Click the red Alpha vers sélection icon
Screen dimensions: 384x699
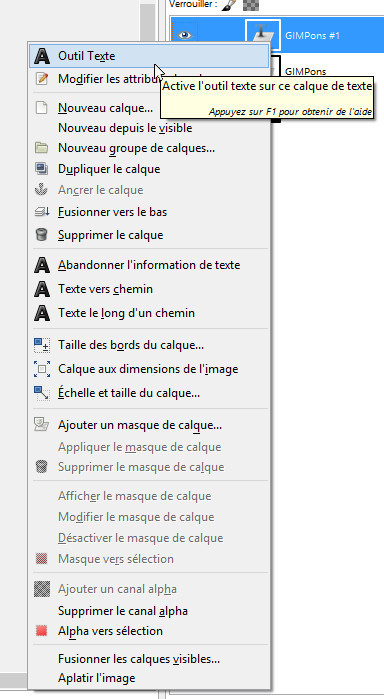click(x=41, y=631)
